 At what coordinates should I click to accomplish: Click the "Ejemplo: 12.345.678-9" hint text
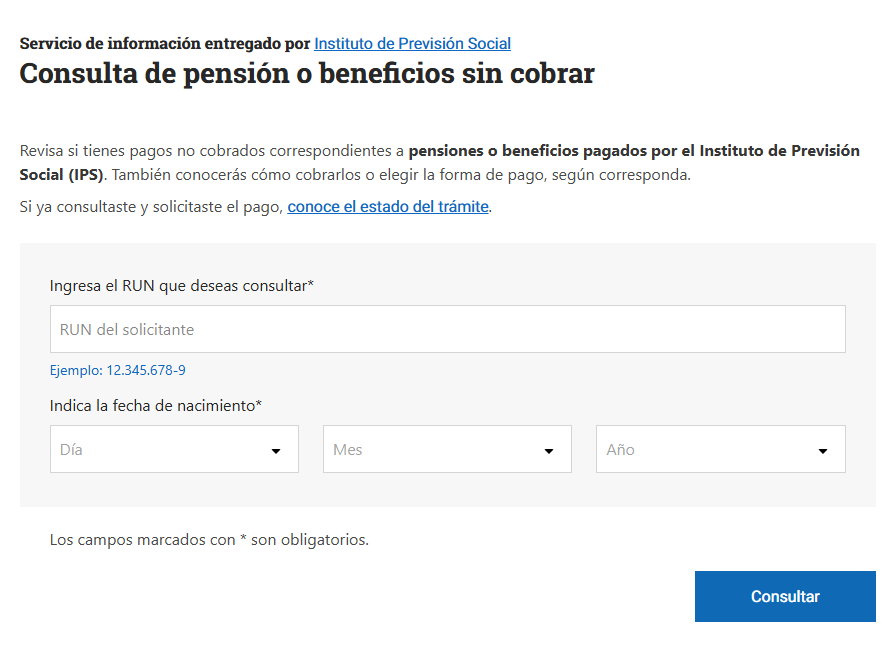tap(117, 370)
